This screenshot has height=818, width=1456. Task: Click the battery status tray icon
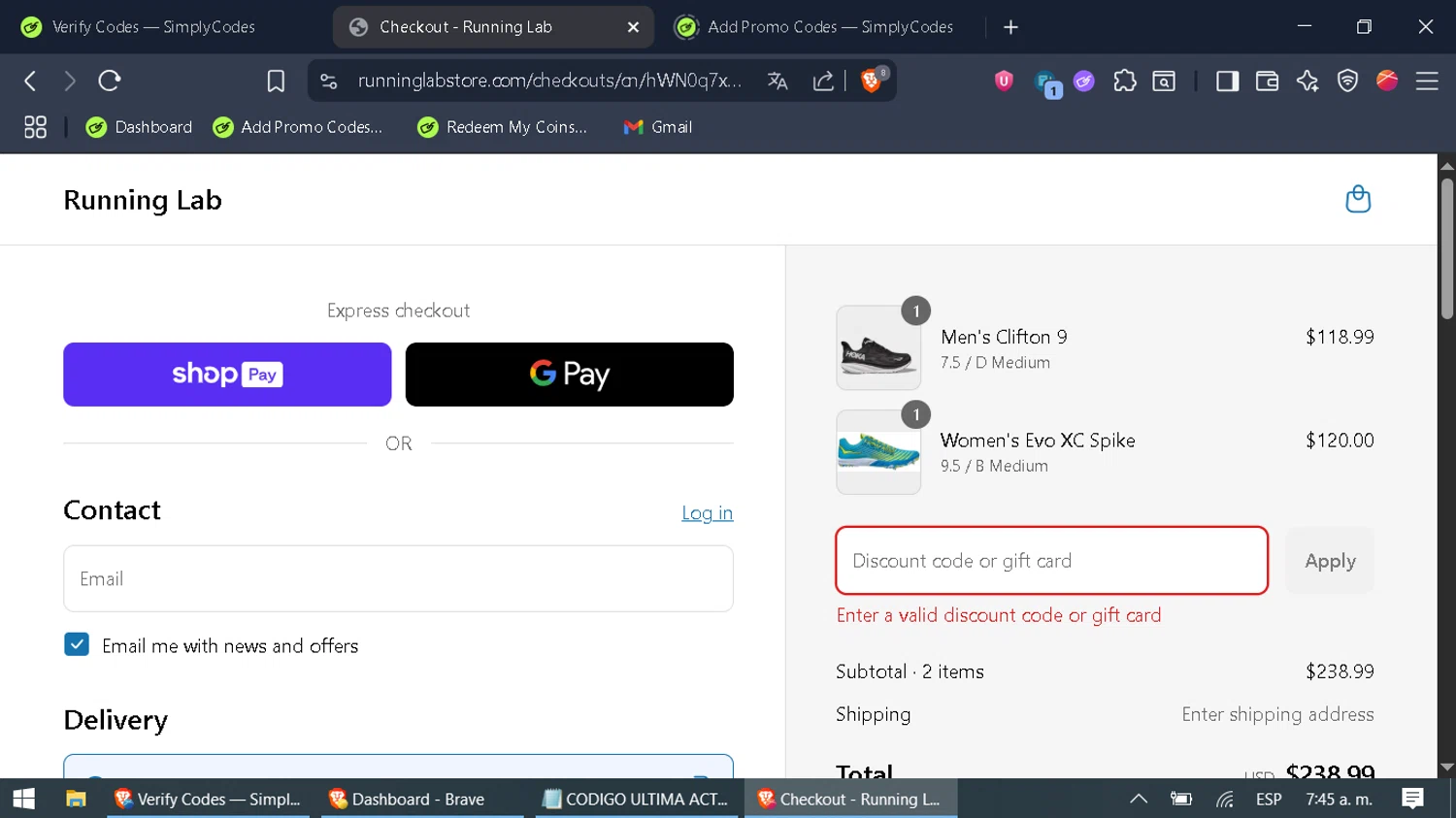1181,799
